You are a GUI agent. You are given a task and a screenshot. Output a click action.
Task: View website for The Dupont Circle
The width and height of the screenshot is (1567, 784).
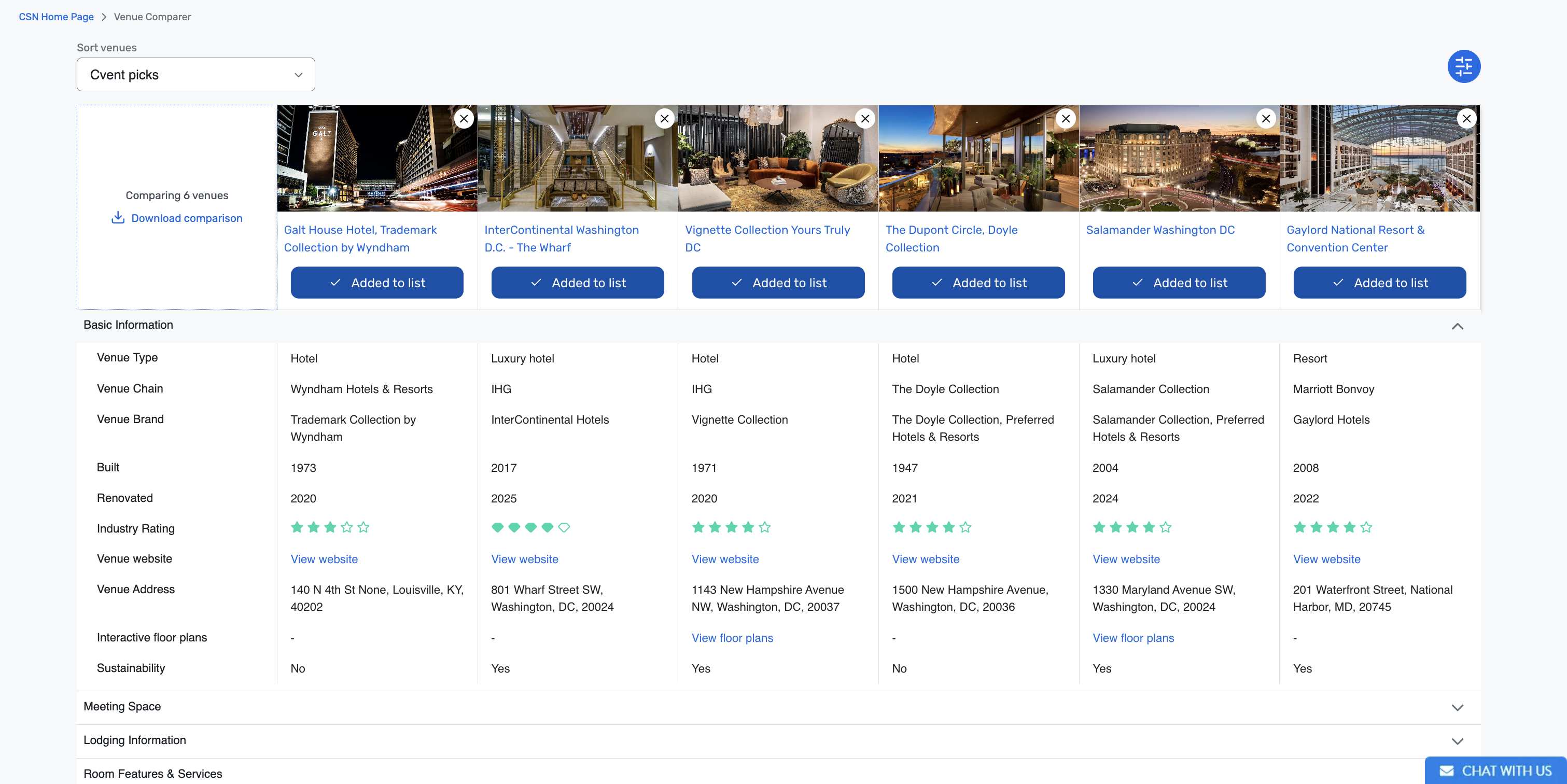pos(925,559)
